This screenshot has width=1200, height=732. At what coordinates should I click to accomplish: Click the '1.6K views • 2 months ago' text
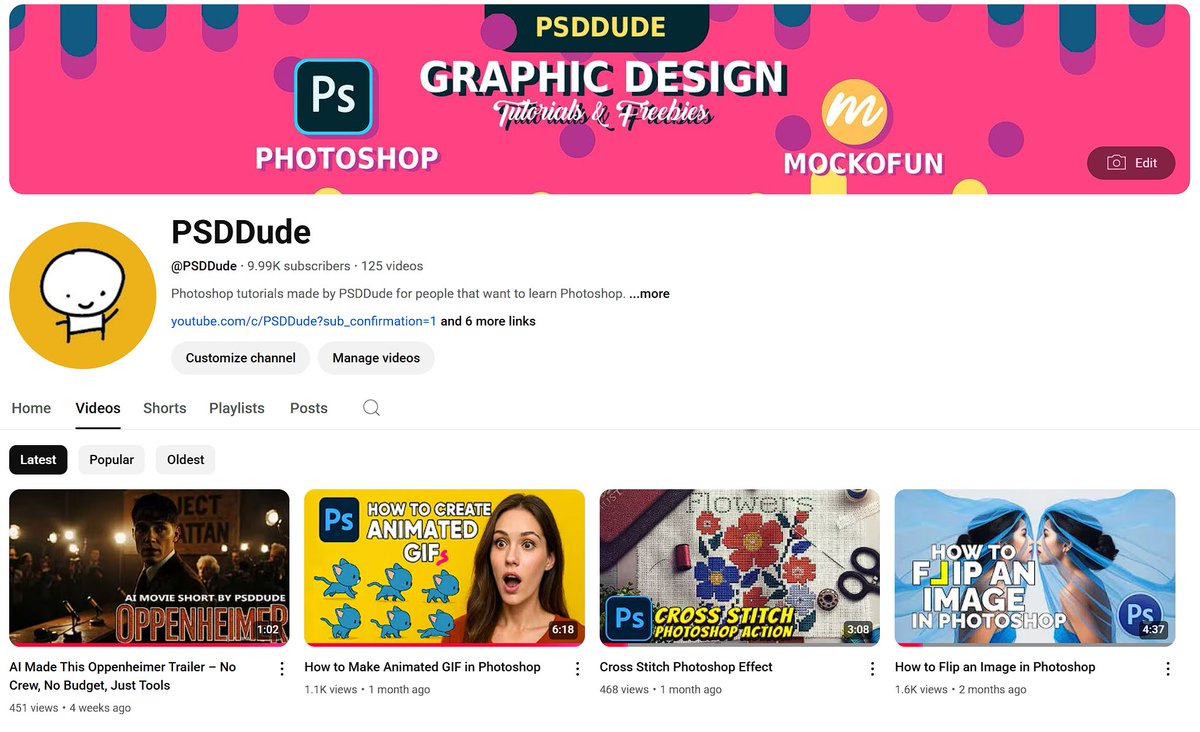click(x=960, y=690)
